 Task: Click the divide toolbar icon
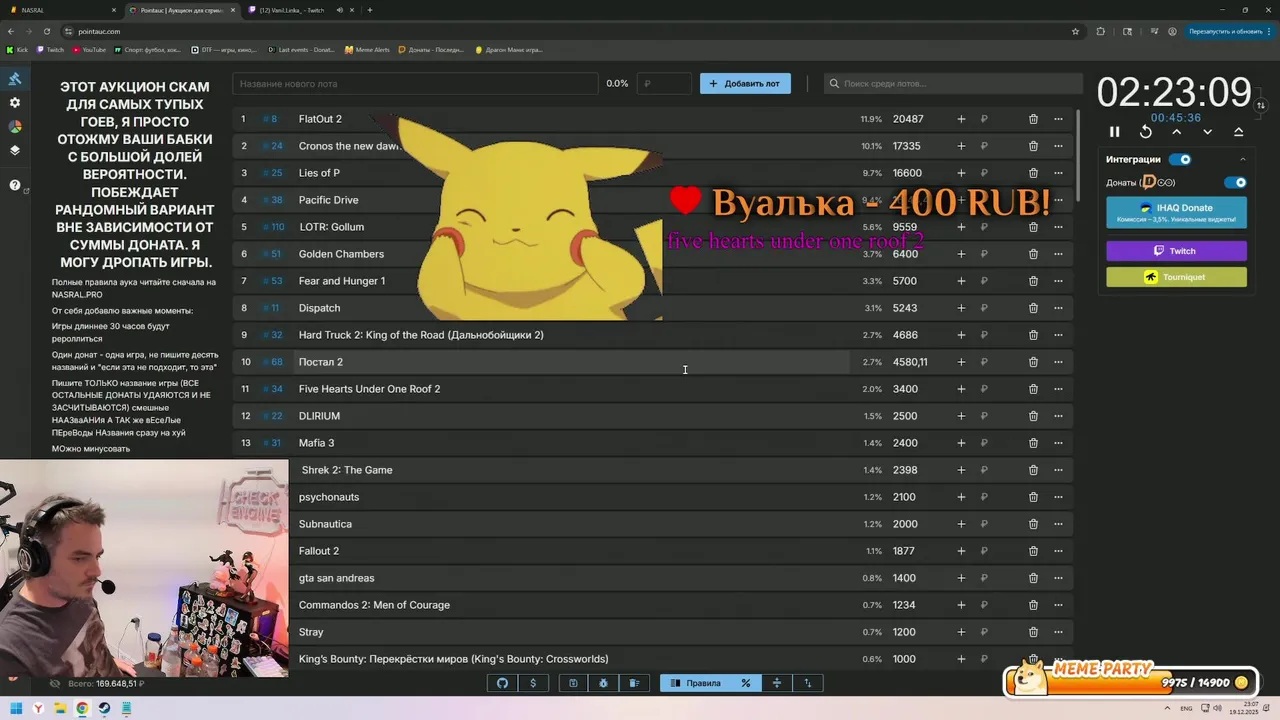(777, 683)
